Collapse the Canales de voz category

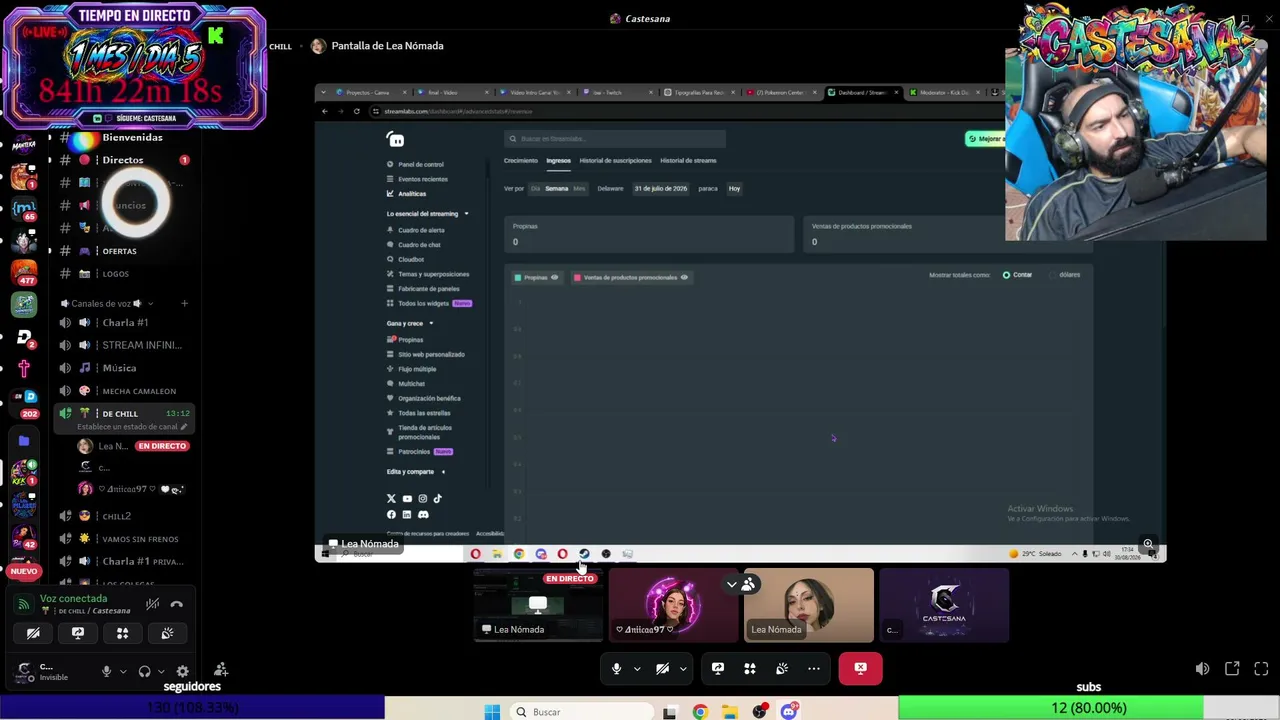[106, 303]
